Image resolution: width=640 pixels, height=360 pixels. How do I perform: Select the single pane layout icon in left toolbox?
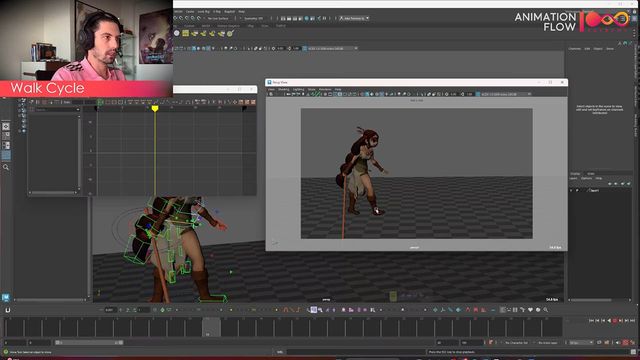tap(6, 127)
